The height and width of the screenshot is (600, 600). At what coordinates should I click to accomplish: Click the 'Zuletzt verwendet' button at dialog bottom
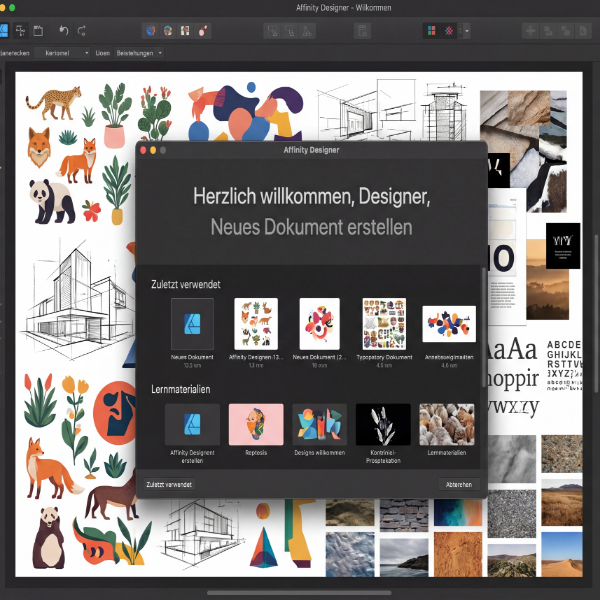point(169,484)
